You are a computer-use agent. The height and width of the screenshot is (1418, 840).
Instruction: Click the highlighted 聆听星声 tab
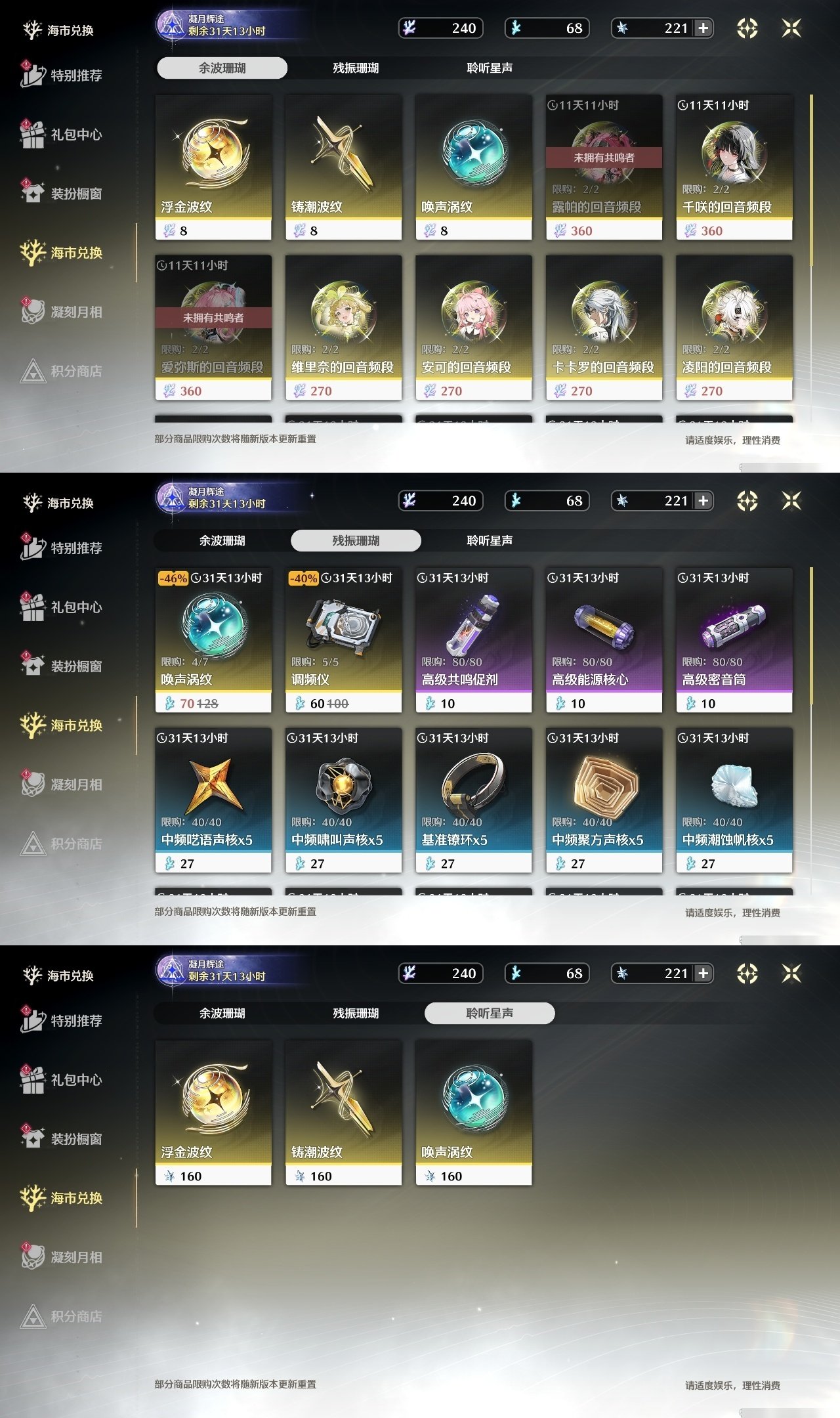(x=490, y=1013)
